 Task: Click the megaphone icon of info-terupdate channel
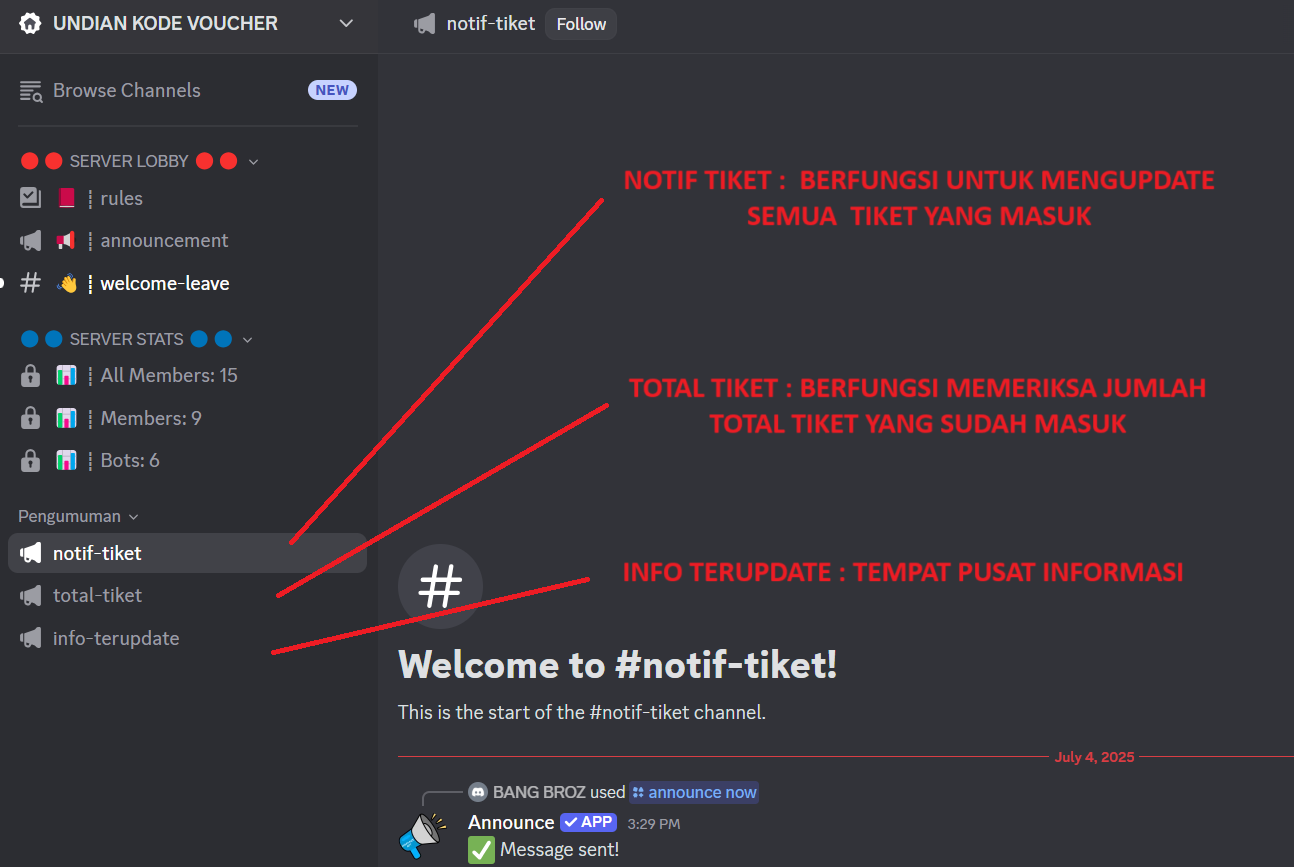[x=31, y=638]
